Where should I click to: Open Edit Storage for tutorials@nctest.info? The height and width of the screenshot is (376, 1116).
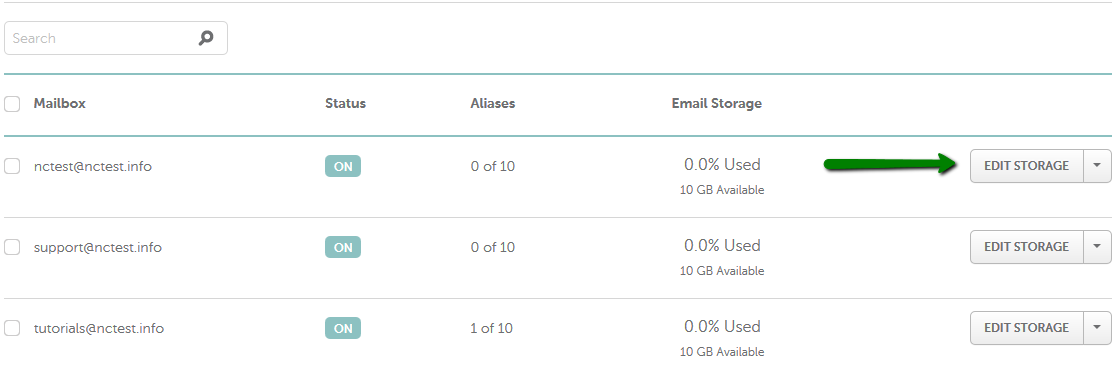pyautogui.click(x=1026, y=328)
